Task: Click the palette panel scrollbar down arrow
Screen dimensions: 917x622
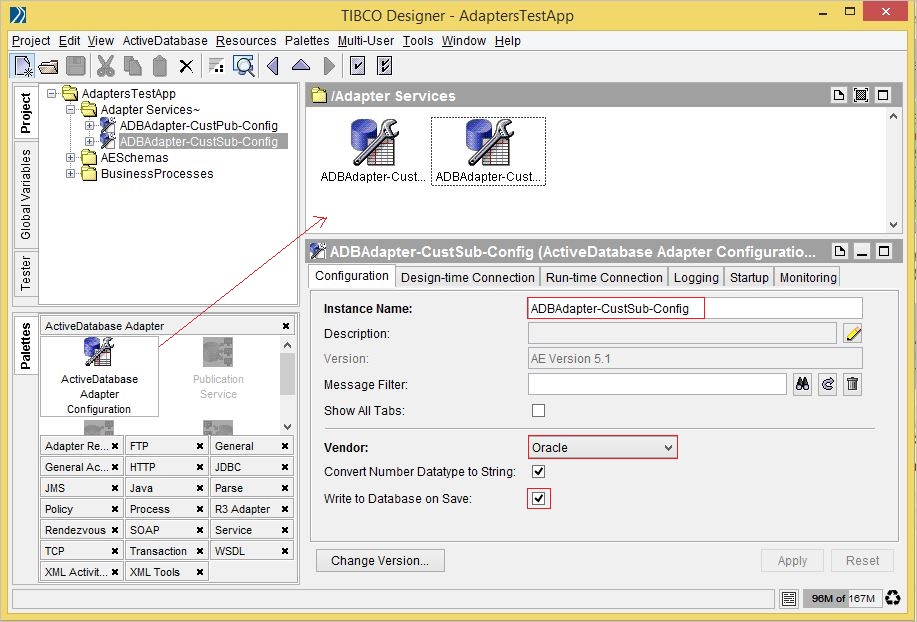Action: (x=287, y=427)
